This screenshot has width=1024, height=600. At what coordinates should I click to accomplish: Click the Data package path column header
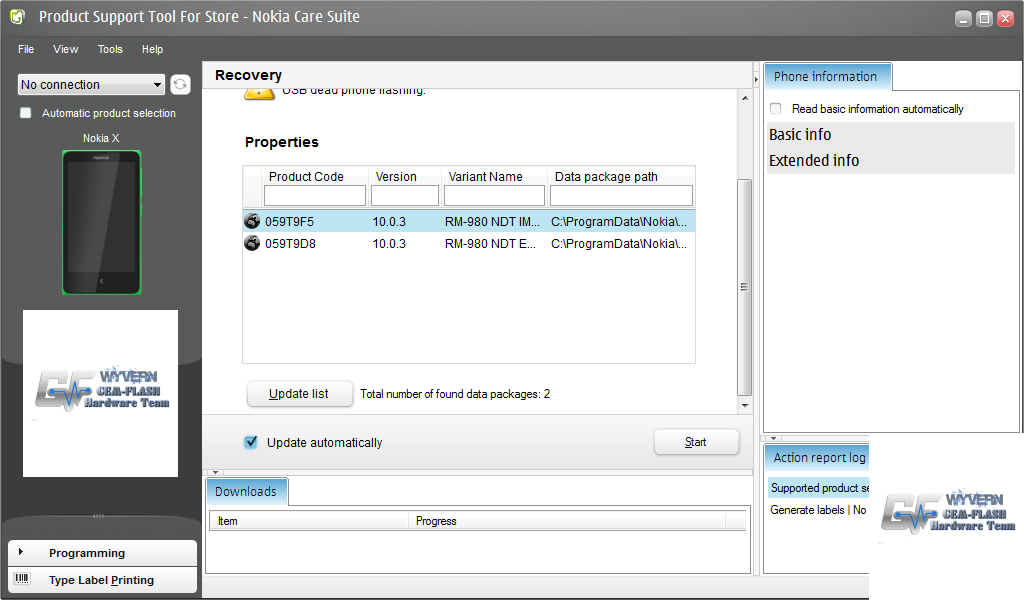(x=606, y=176)
